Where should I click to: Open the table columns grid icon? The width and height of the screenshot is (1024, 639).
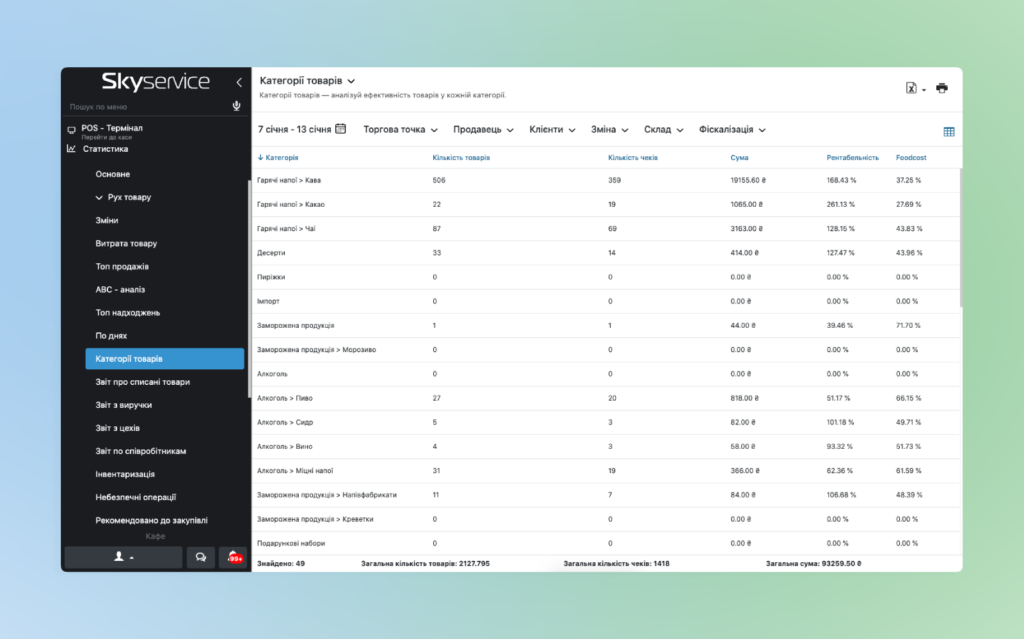point(949,131)
